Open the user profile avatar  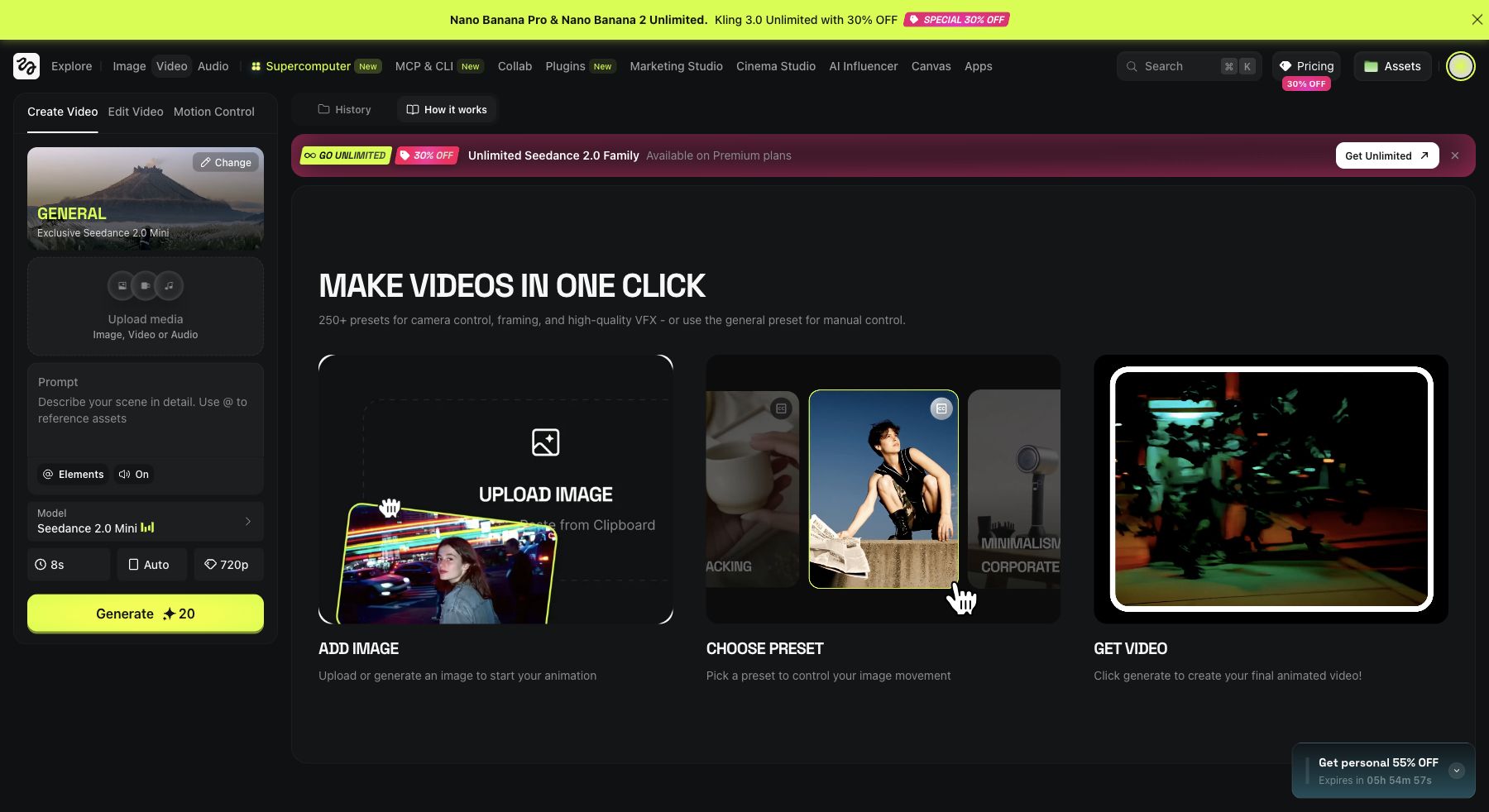[1460, 66]
